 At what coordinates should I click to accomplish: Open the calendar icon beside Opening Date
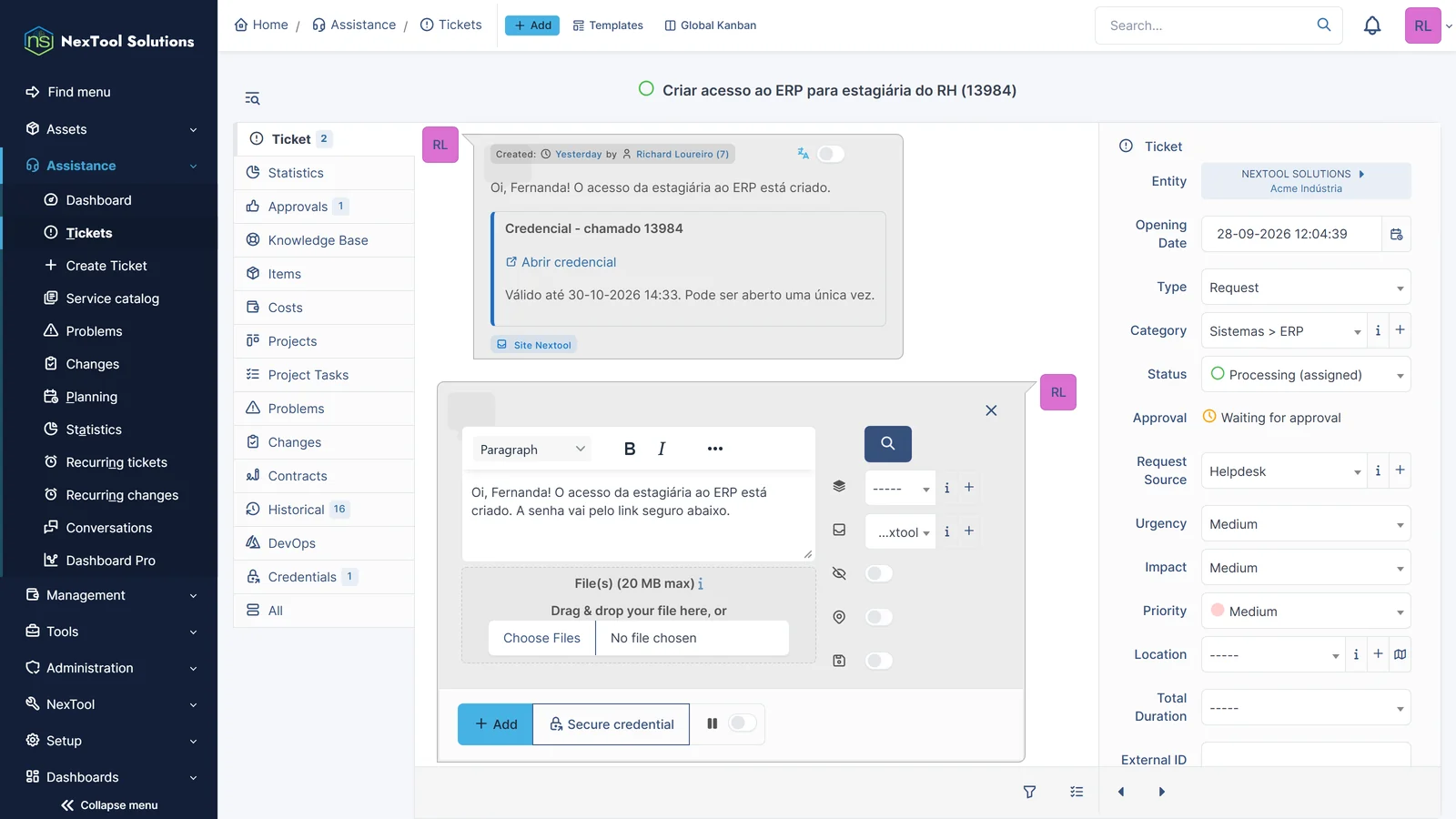[x=1397, y=234]
